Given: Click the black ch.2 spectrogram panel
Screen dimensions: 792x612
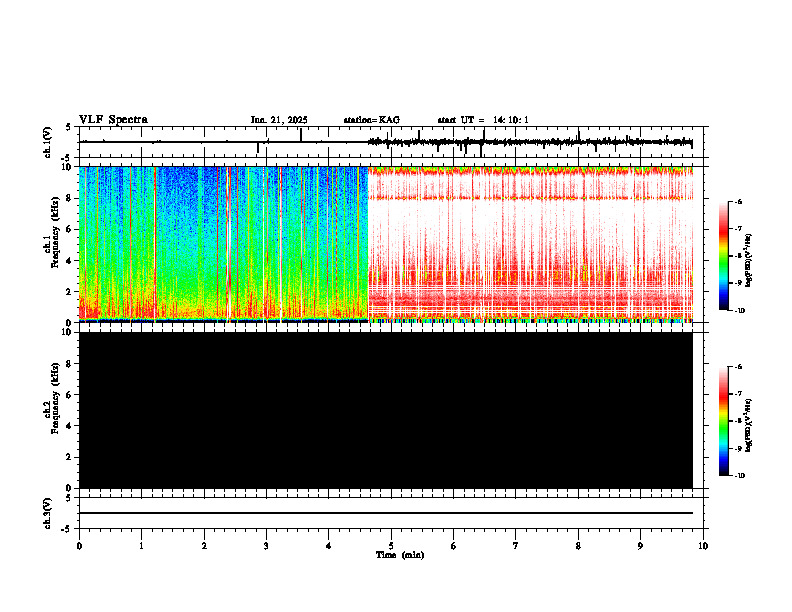Looking at the screenshot, I should pos(386,410).
